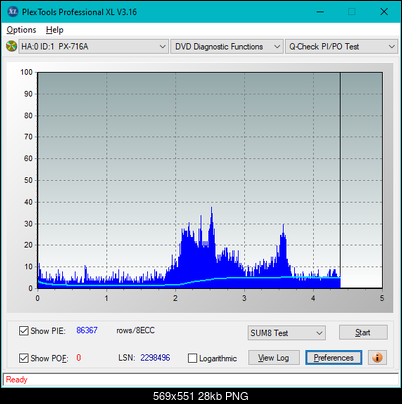Open the Help menu
Image resolution: width=402 pixels, height=404 pixels.
pos(55,30)
